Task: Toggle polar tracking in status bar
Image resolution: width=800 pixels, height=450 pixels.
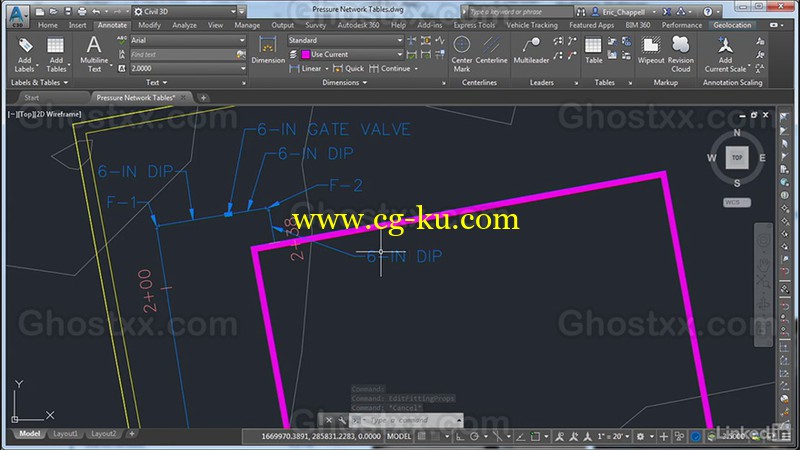Action: point(474,436)
